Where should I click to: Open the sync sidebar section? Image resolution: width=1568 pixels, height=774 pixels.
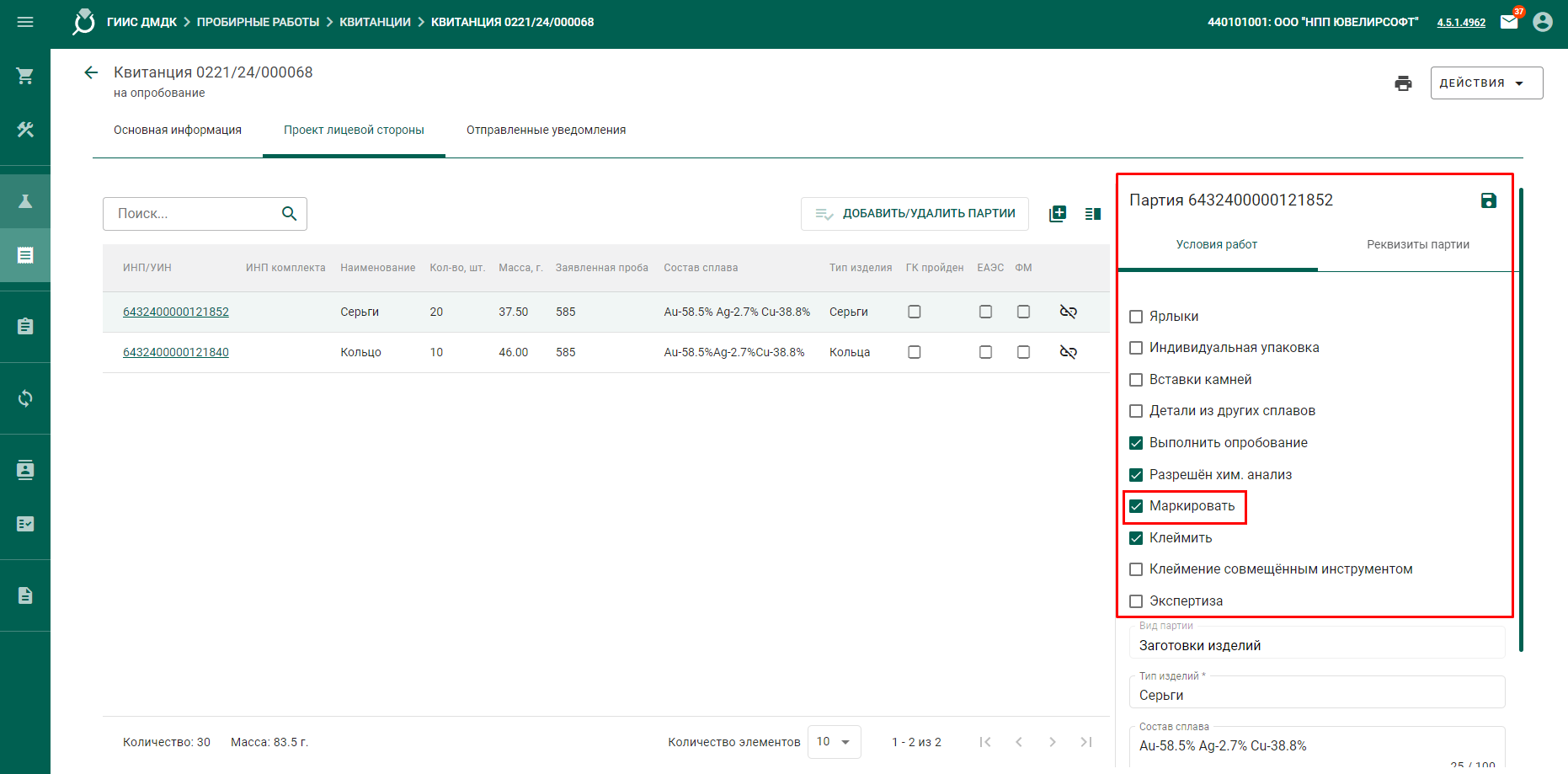pyautogui.click(x=25, y=398)
